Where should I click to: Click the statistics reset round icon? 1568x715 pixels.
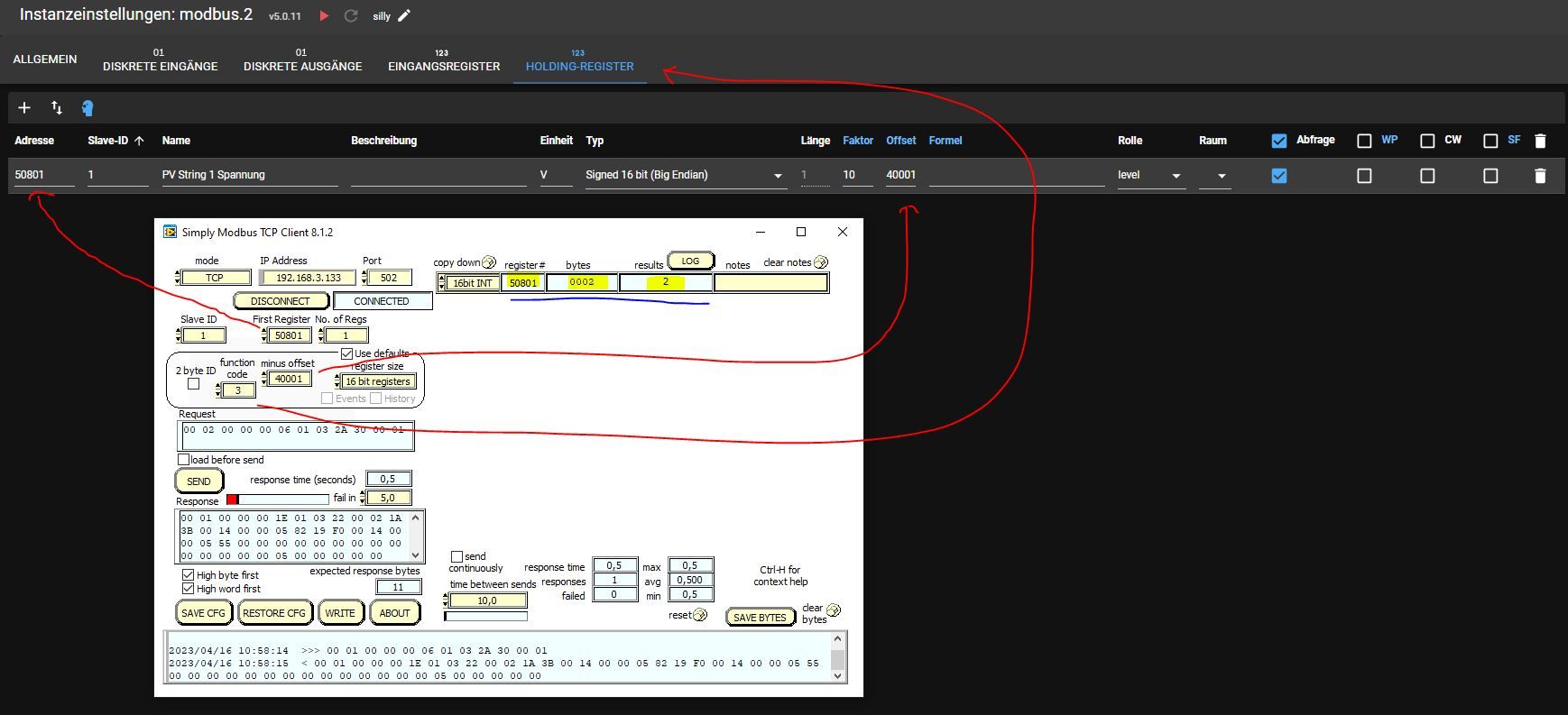pos(700,615)
